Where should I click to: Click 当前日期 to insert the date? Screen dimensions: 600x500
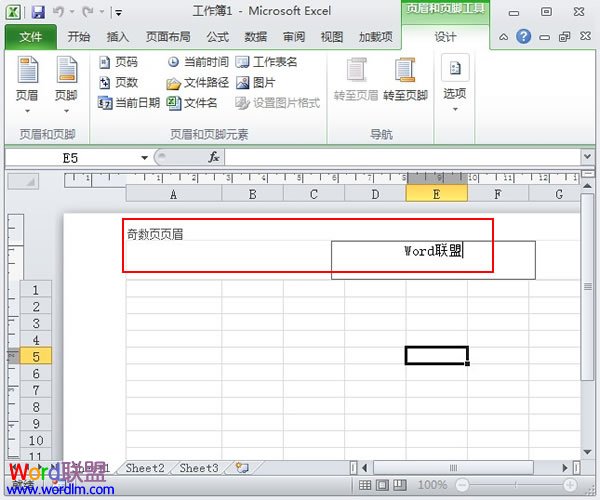[x=129, y=103]
